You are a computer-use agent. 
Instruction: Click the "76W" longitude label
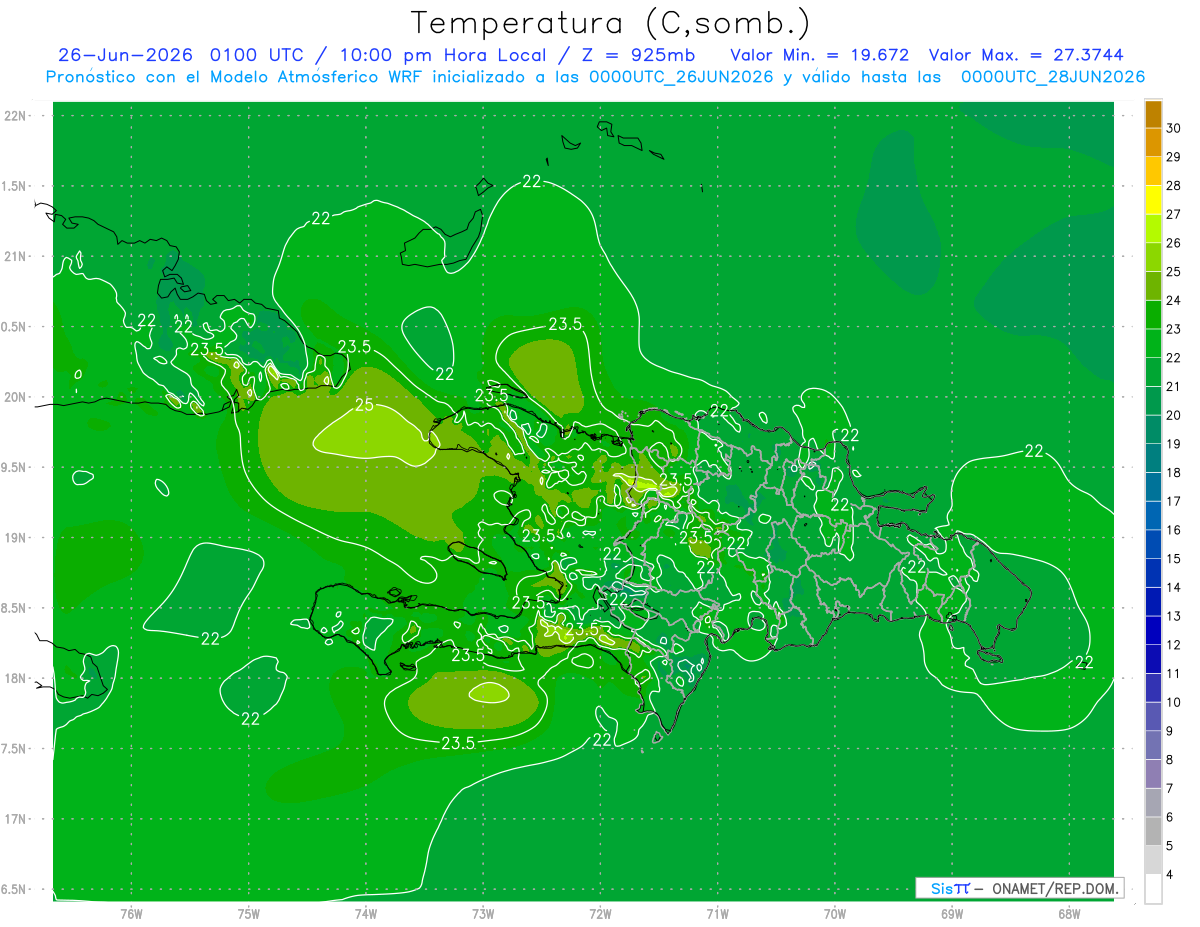(x=131, y=914)
